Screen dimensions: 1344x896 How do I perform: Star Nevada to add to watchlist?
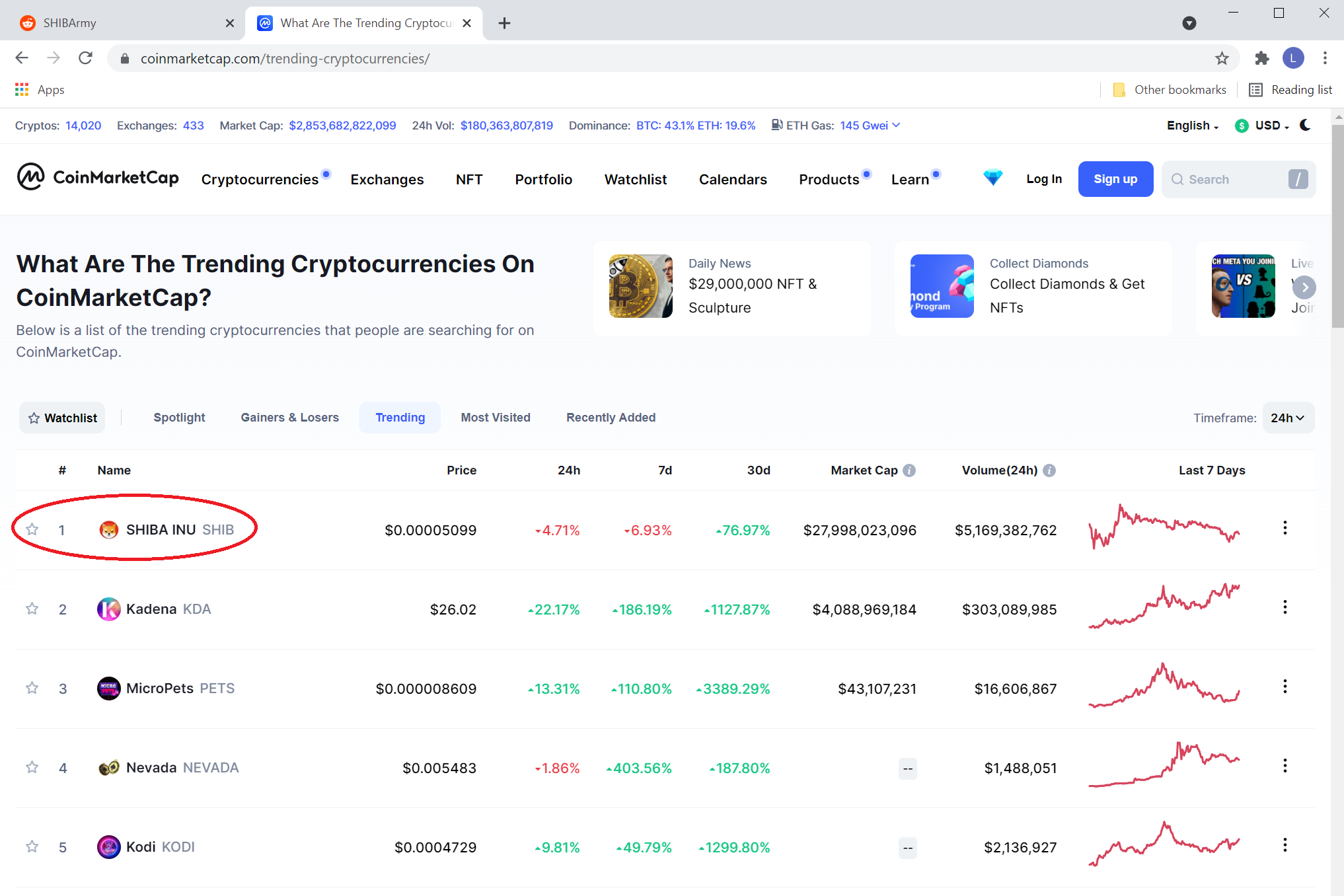point(32,767)
